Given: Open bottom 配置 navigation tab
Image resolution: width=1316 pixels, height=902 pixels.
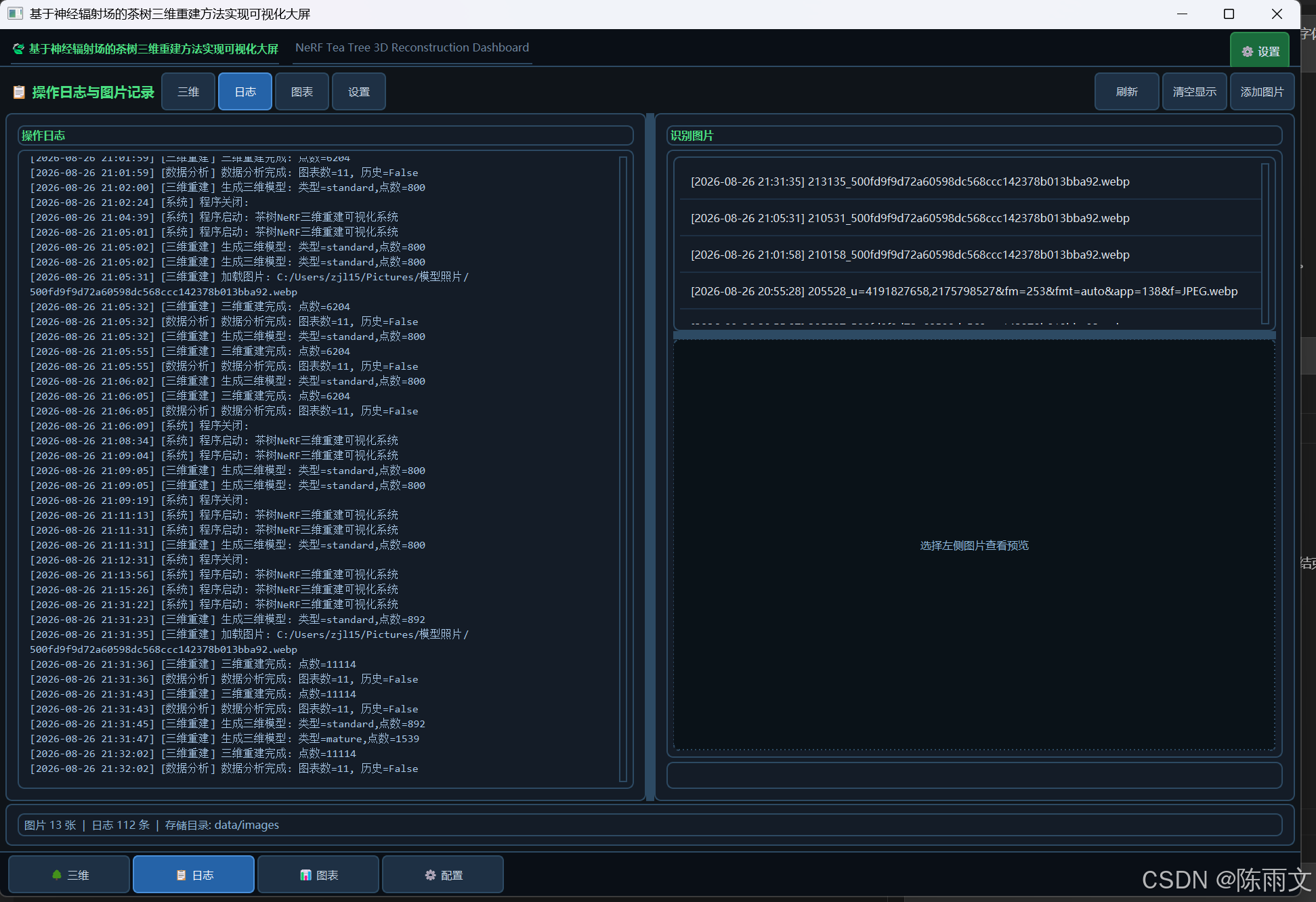Looking at the screenshot, I should coord(443,874).
